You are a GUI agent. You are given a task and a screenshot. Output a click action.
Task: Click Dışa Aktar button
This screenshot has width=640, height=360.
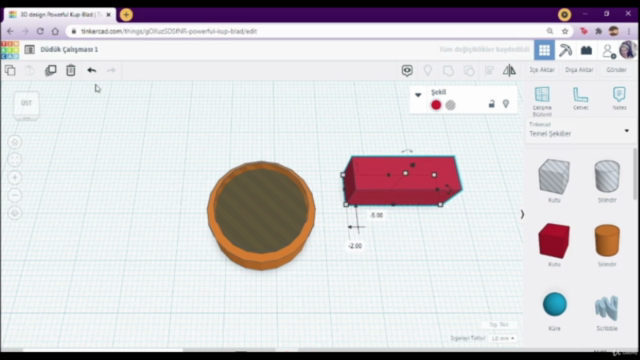[x=579, y=70]
